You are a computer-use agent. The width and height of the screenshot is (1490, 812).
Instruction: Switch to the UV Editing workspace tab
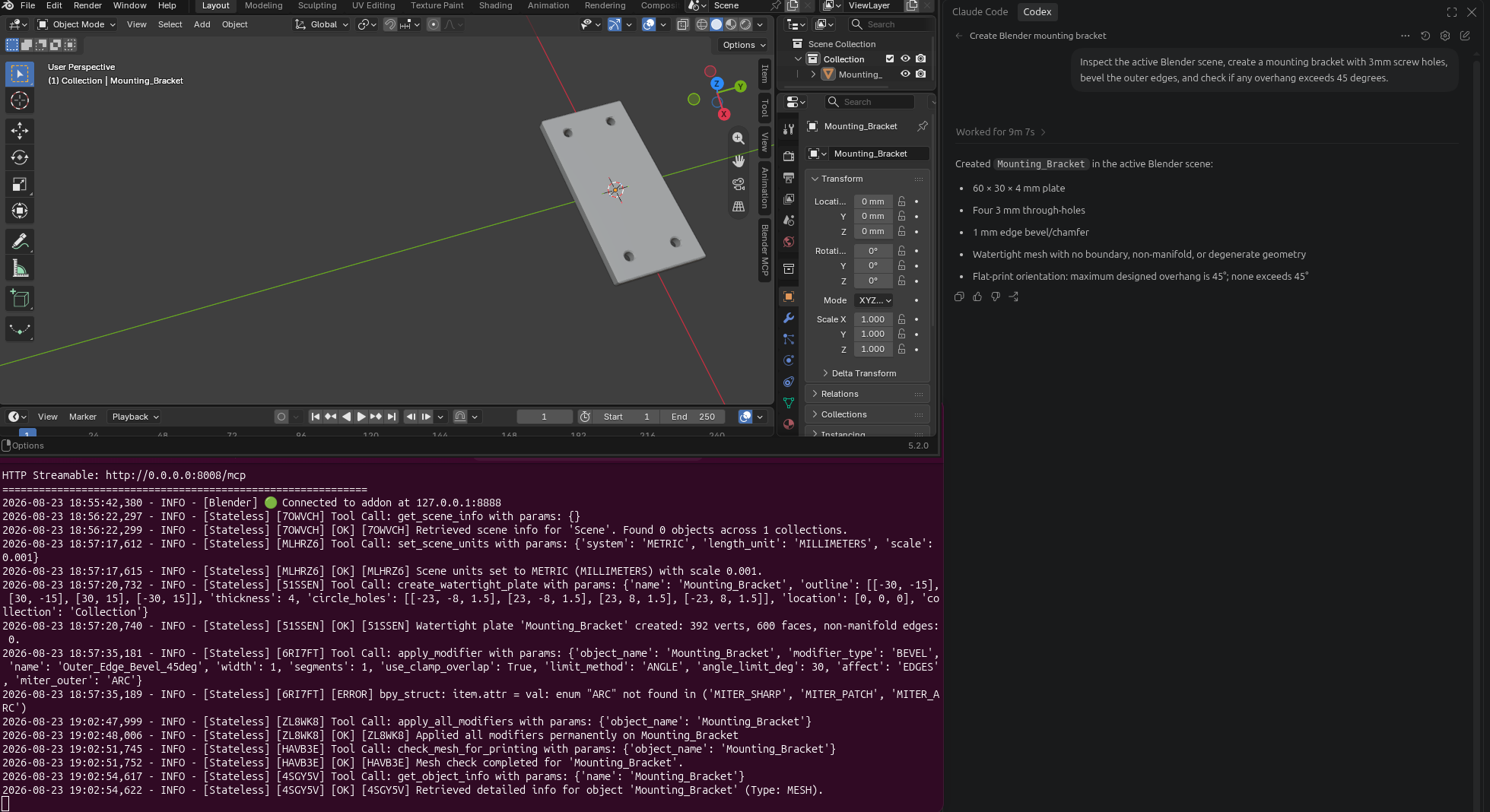point(373,5)
